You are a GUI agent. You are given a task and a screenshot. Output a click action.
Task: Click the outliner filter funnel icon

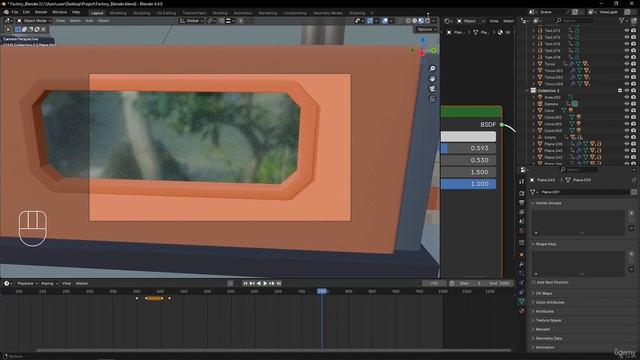coord(622,20)
